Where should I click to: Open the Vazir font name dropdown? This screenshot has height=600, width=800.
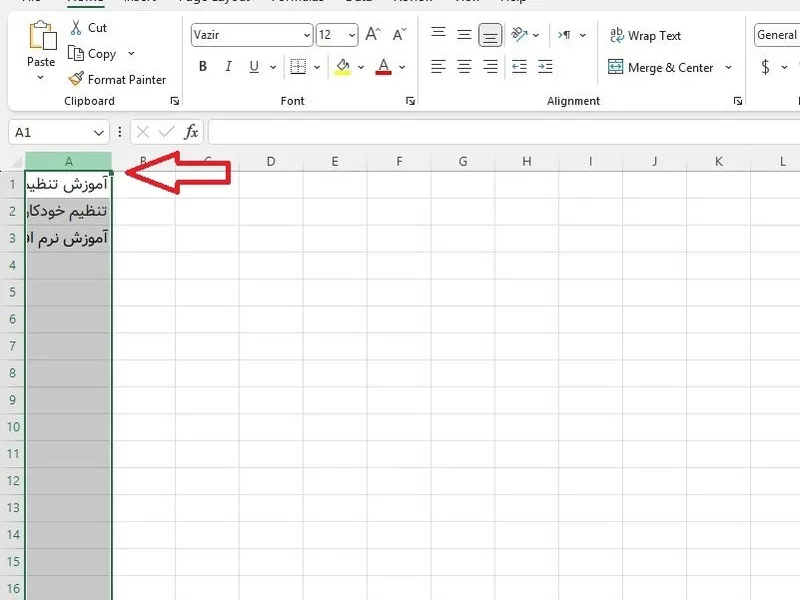tap(307, 35)
